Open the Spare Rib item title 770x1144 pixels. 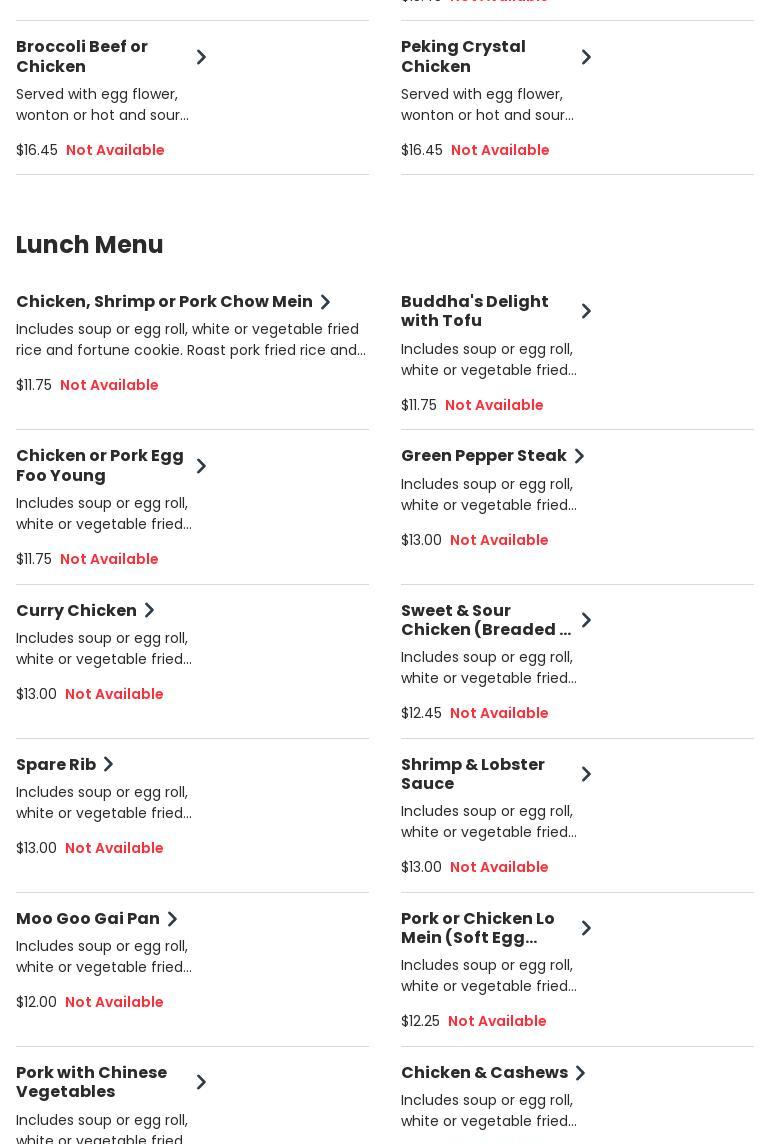click(56, 765)
